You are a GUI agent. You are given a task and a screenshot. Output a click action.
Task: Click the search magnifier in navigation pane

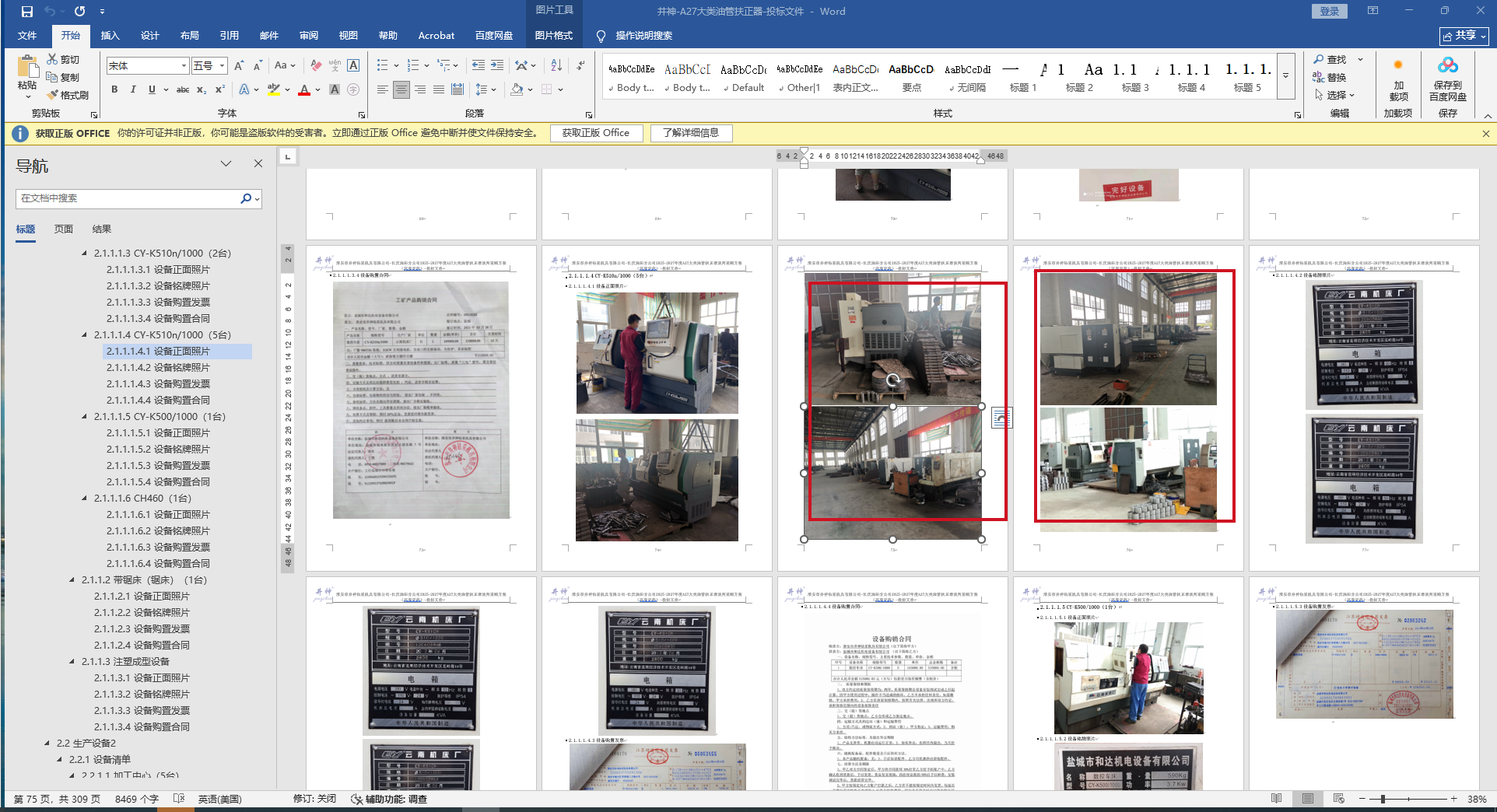pyautogui.click(x=246, y=198)
